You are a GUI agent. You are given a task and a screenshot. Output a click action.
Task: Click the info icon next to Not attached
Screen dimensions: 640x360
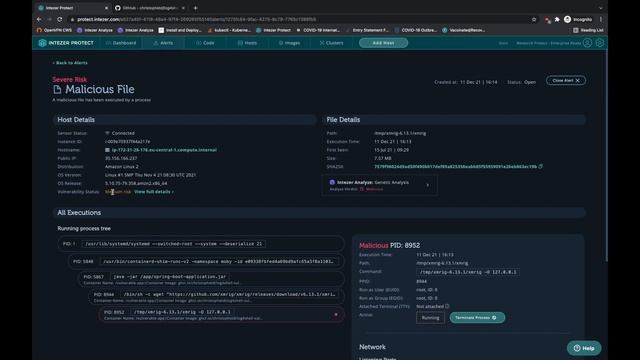[x=447, y=306]
